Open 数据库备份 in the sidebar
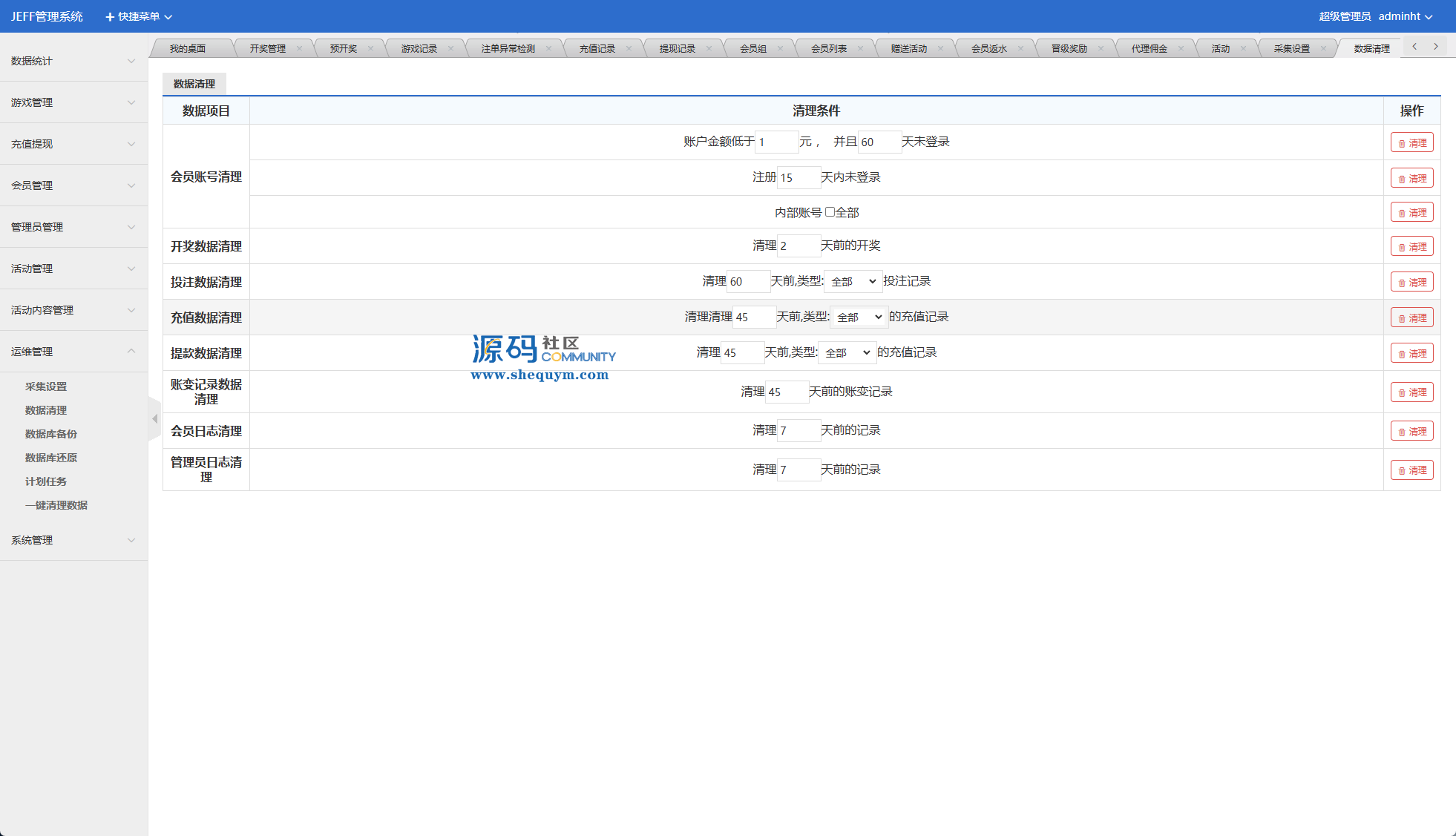This screenshot has height=836, width=1456. click(x=51, y=434)
